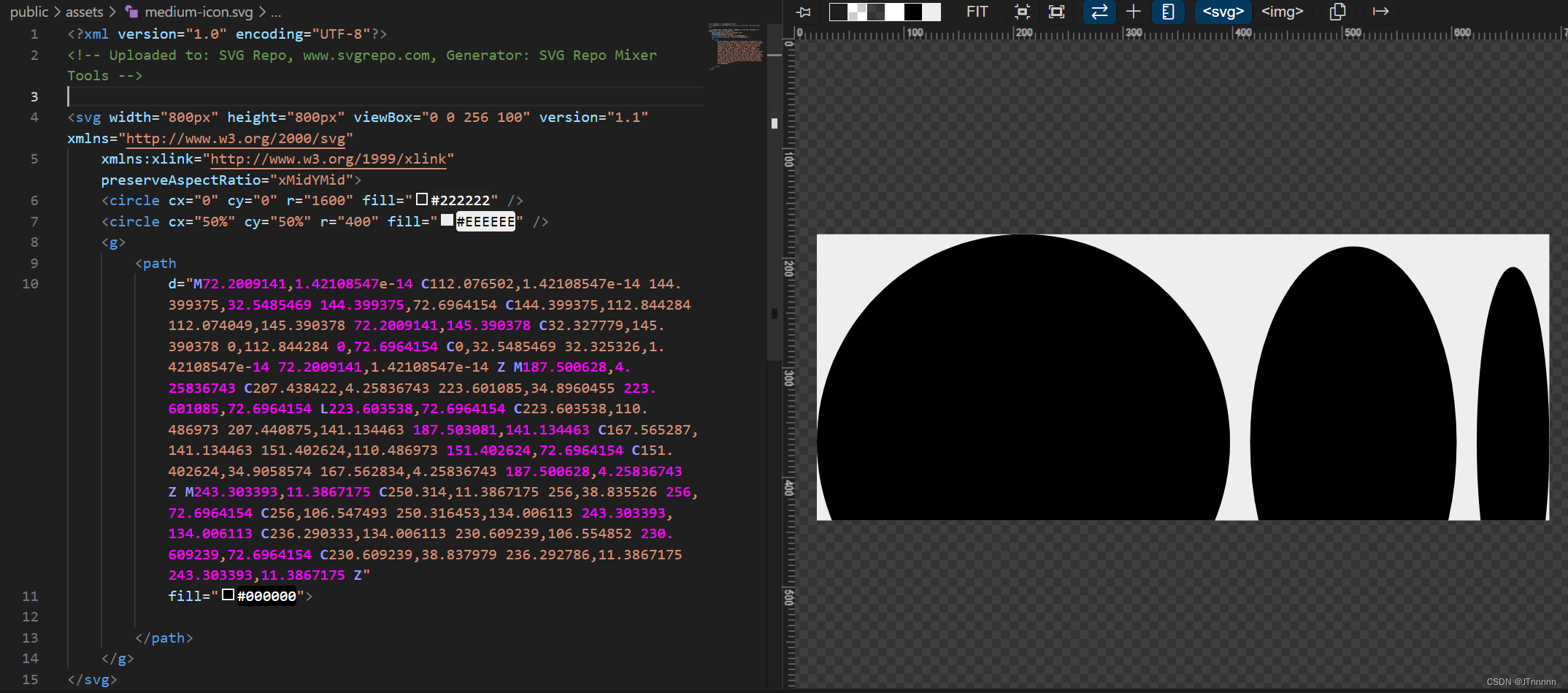Click the SVG Repo comment on line 2
Screen dimensions: 1568x693
[x=362, y=65]
